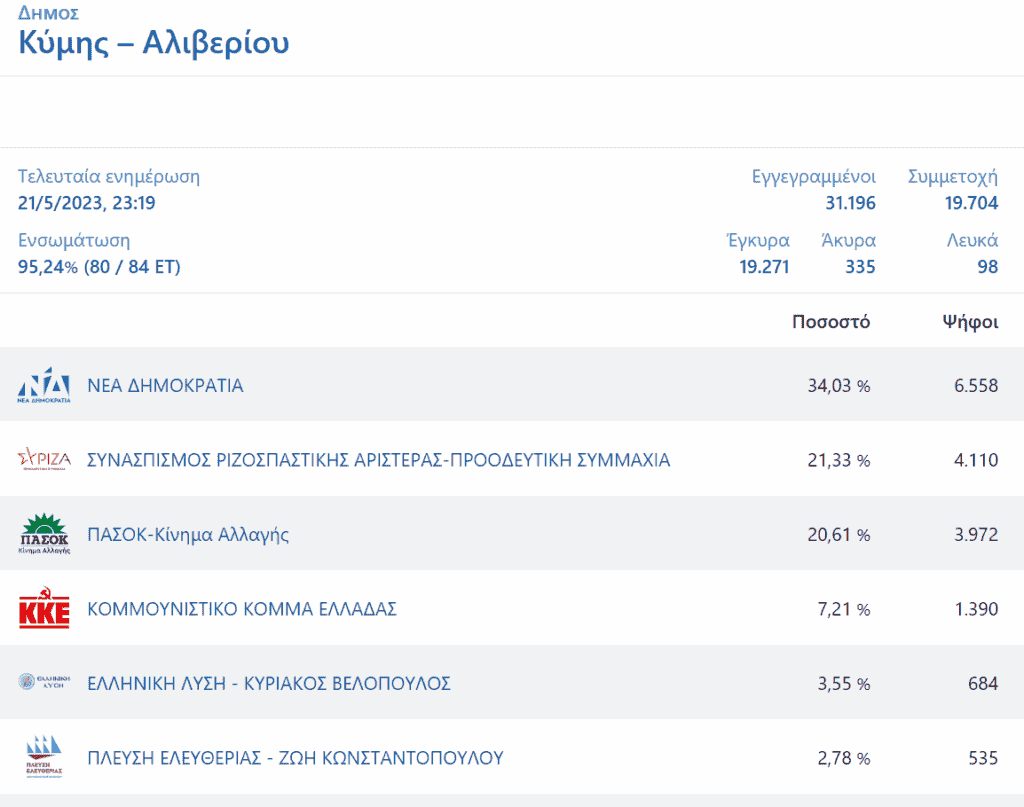Click the Ψήφοι column header
This screenshot has width=1024, height=807.
(x=970, y=322)
